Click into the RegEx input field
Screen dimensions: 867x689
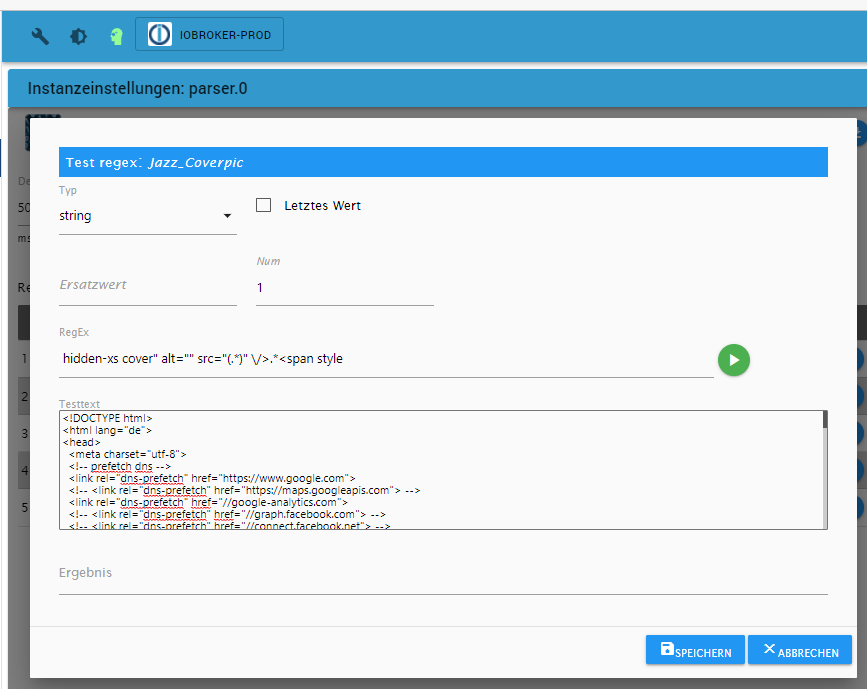pos(386,359)
